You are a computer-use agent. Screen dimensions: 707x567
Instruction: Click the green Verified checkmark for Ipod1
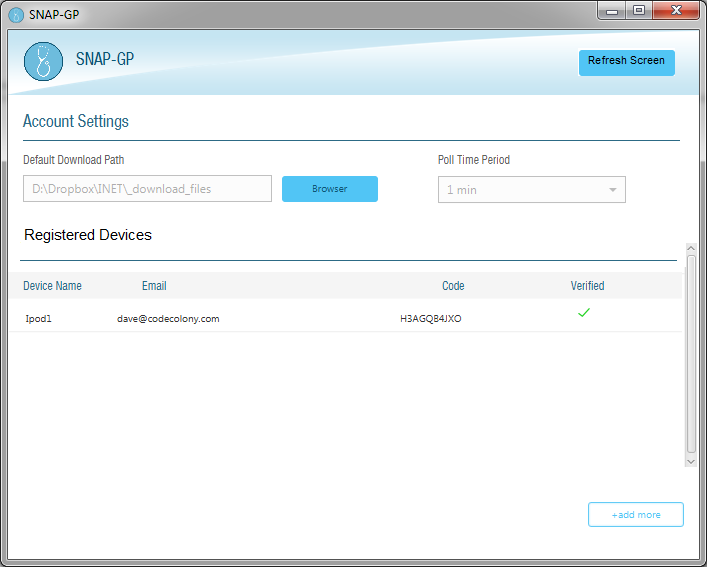584,313
